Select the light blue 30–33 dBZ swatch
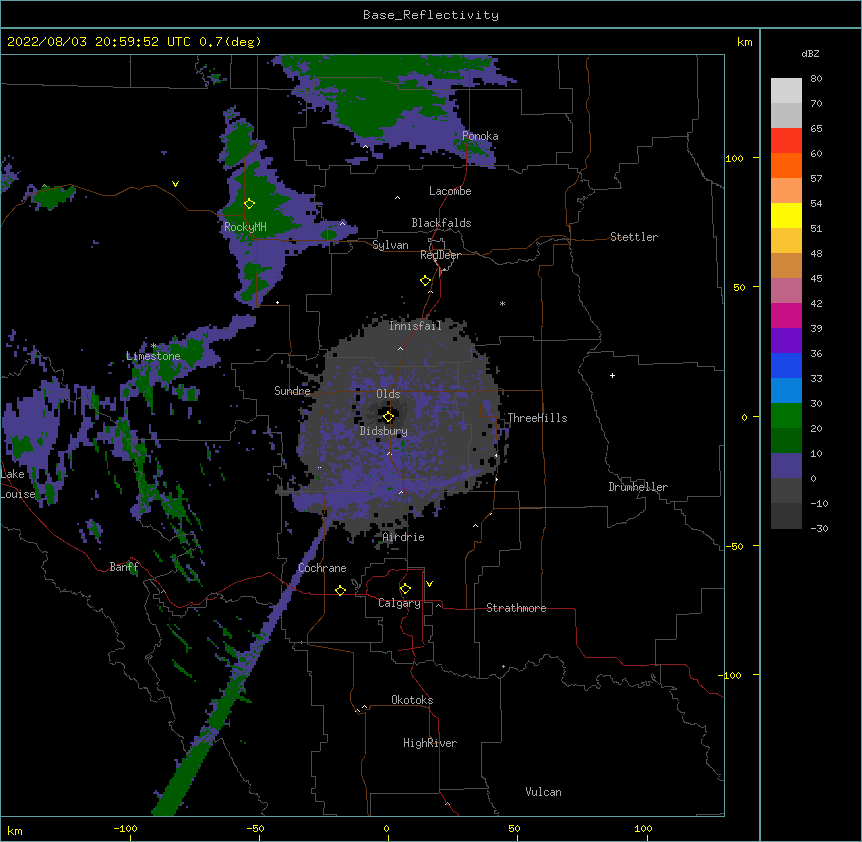862x842 pixels. (786, 391)
